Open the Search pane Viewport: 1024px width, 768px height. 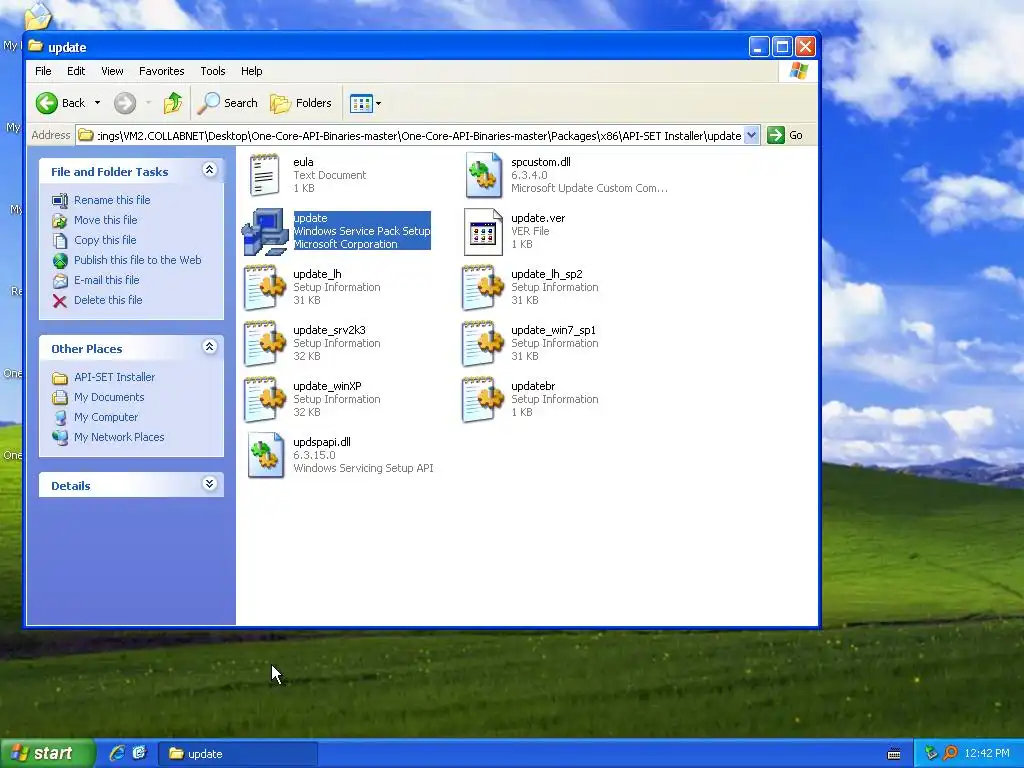coord(227,103)
